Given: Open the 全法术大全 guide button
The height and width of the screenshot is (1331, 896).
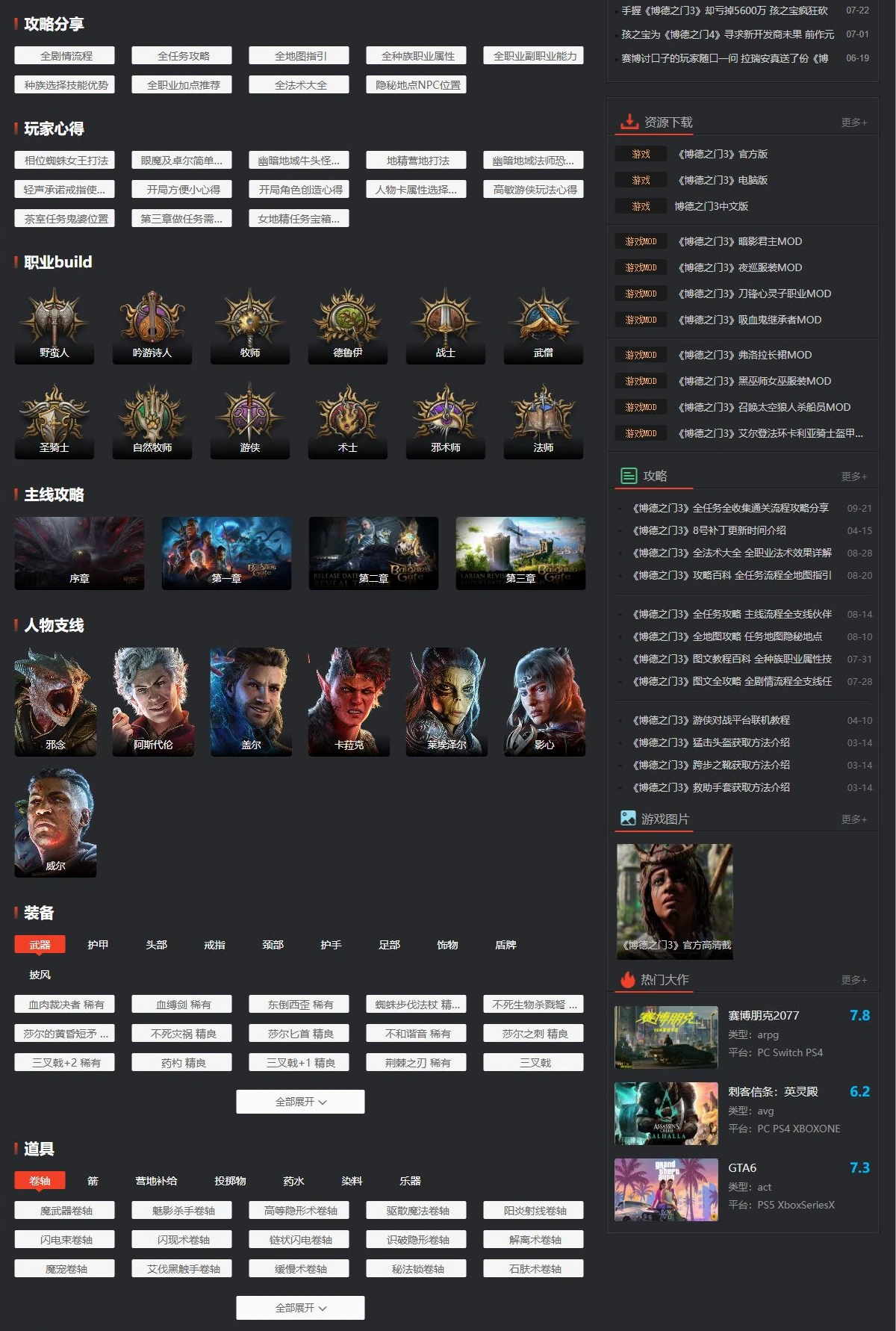Looking at the screenshot, I should coord(300,85).
